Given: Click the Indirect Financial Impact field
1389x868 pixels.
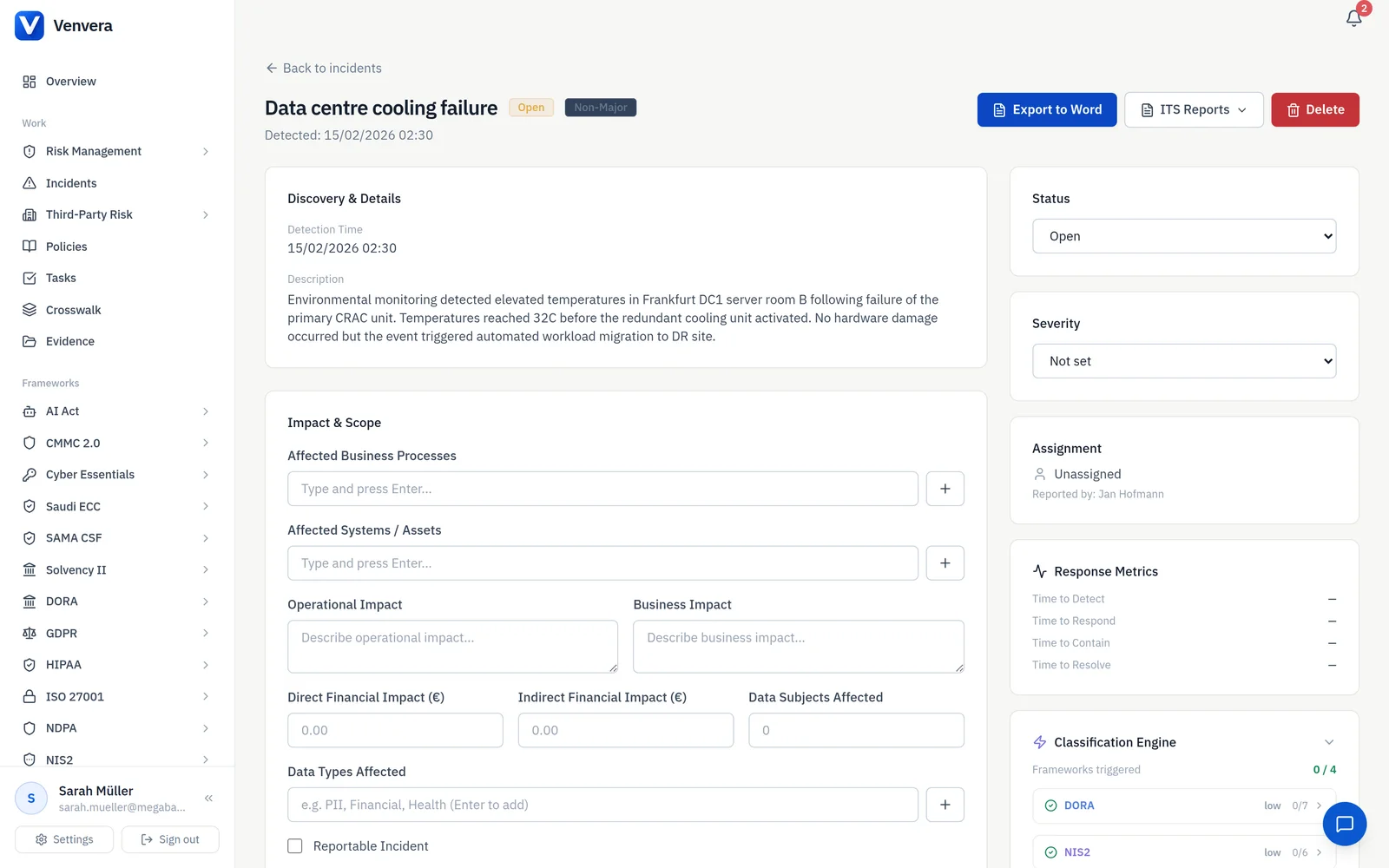Looking at the screenshot, I should point(626,730).
